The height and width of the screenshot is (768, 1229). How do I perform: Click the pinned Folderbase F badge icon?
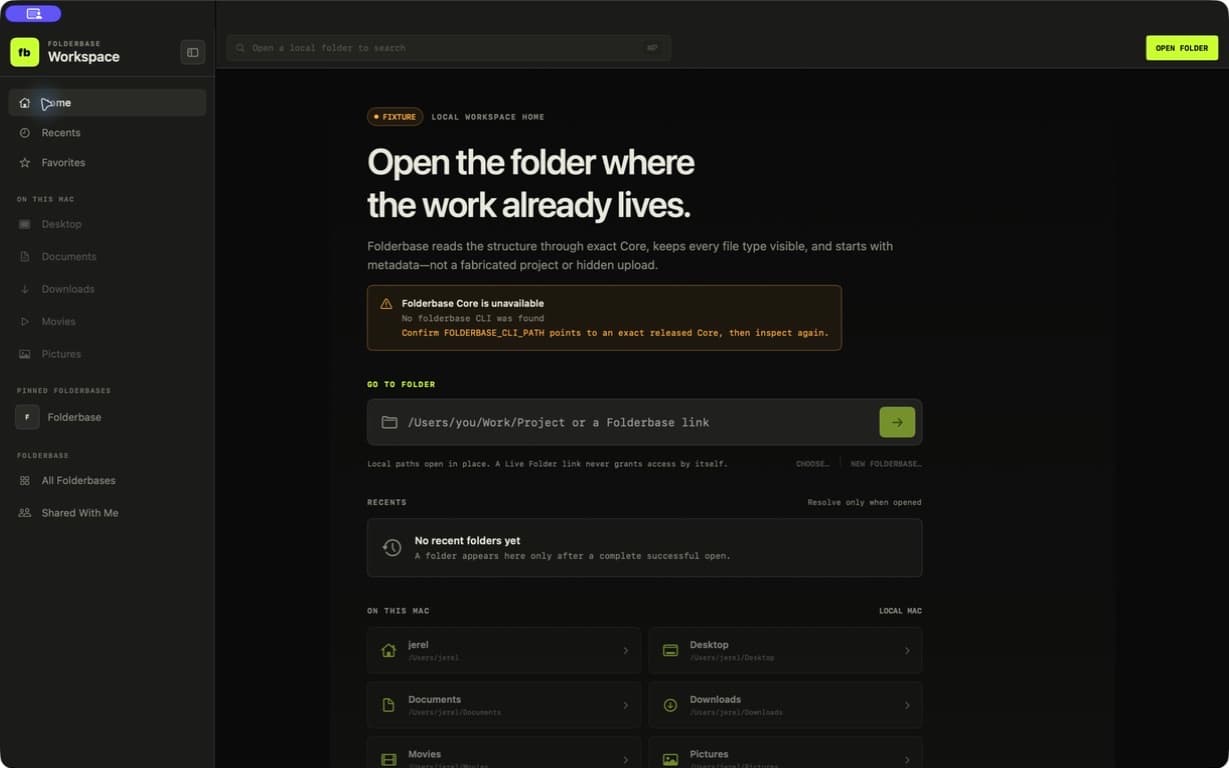(x=27, y=417)
